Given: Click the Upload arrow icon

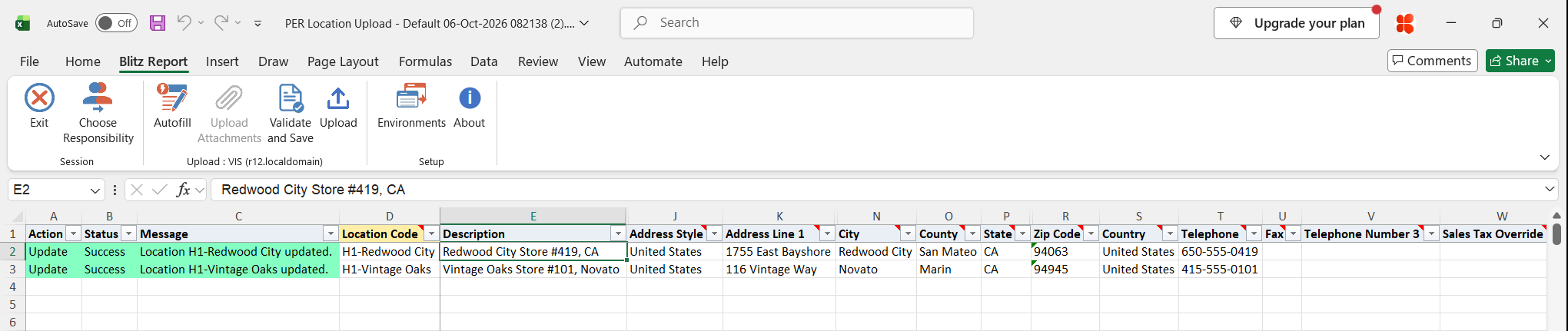Looking at the screenshot, I should (338, 98).
